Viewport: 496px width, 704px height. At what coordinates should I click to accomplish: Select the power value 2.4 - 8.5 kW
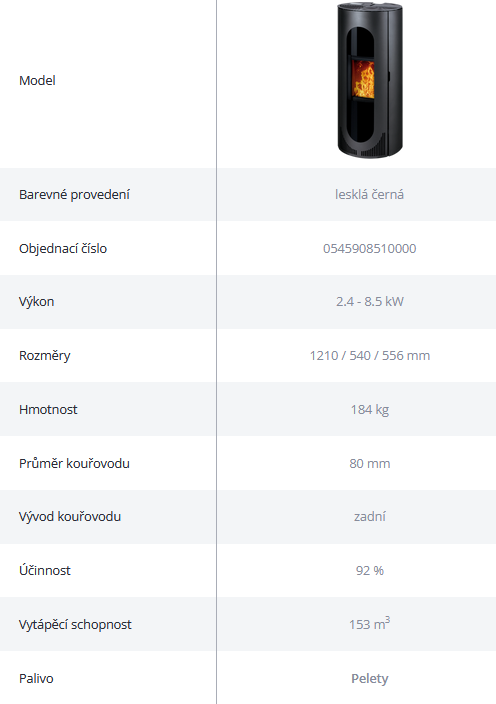click(369, 302)
